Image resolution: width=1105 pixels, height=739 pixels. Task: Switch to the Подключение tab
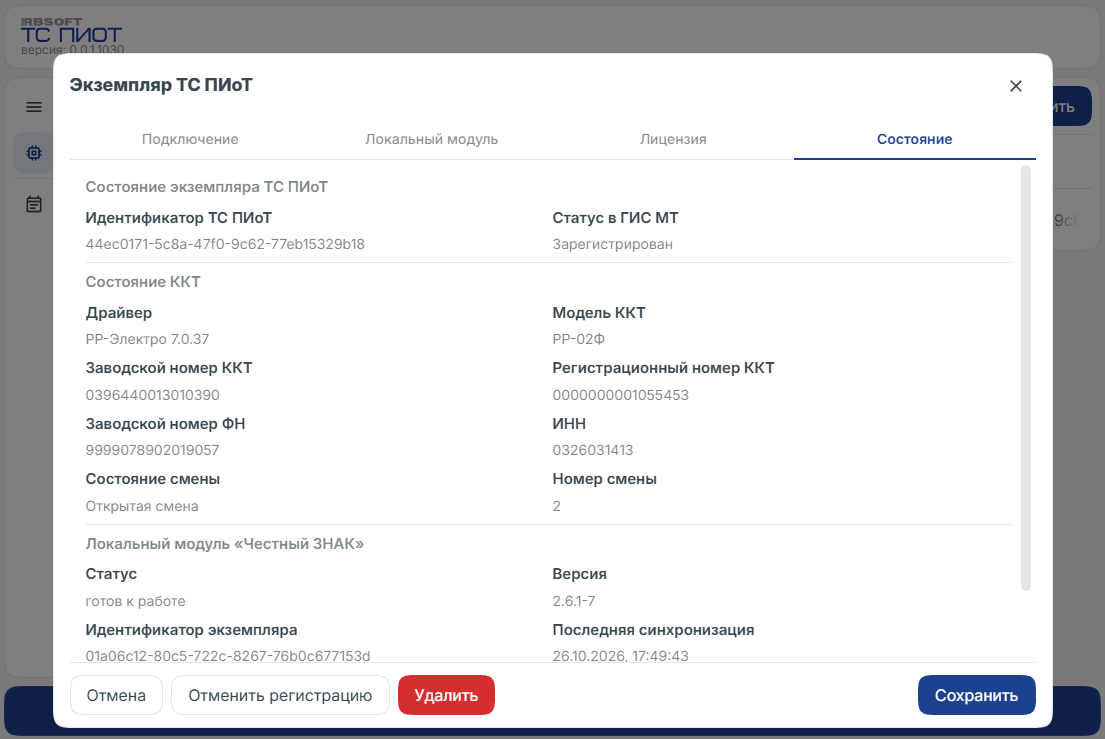[x=190, y=139]
